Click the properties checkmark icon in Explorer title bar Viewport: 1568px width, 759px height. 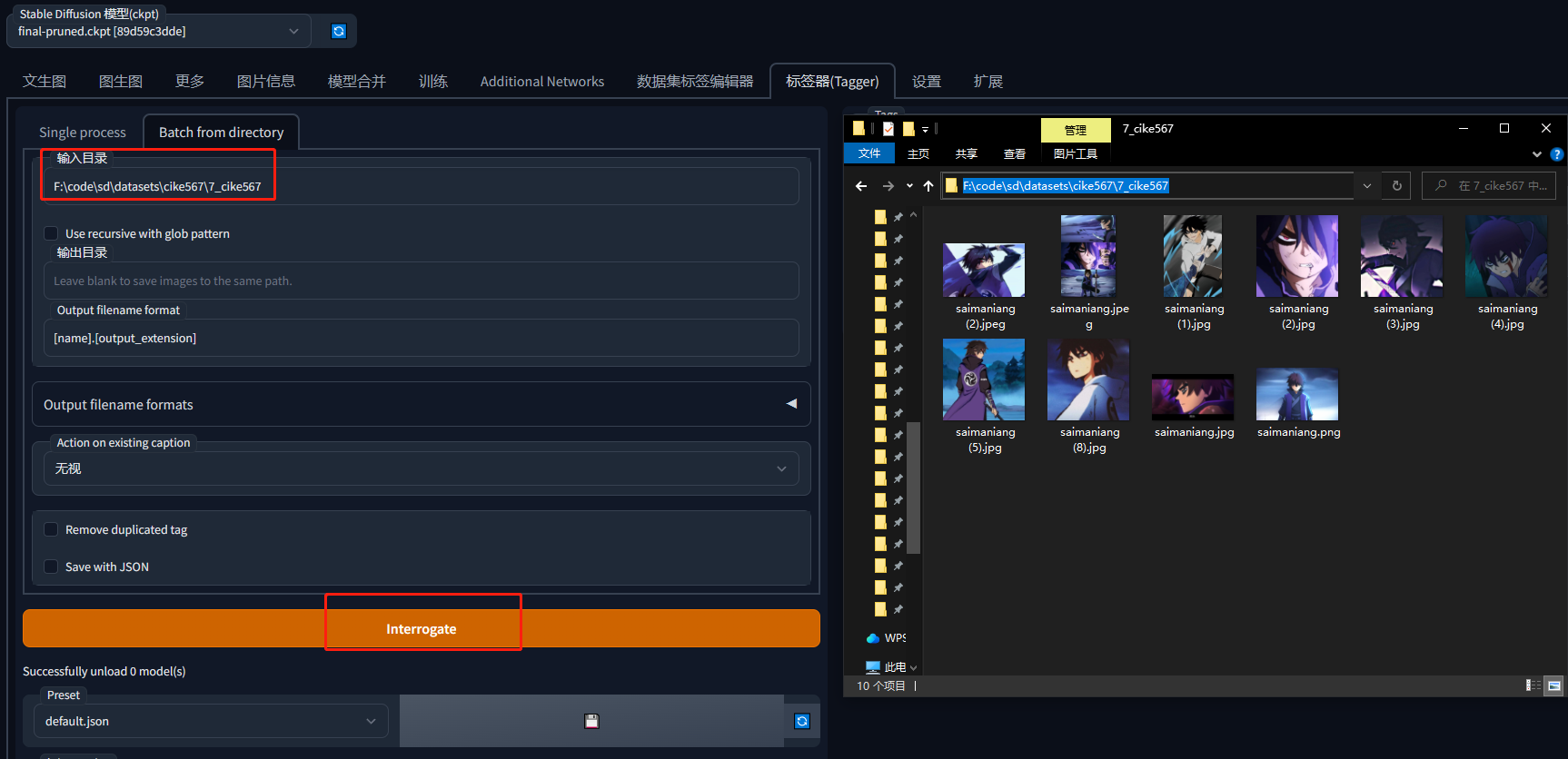pos(888,129)
